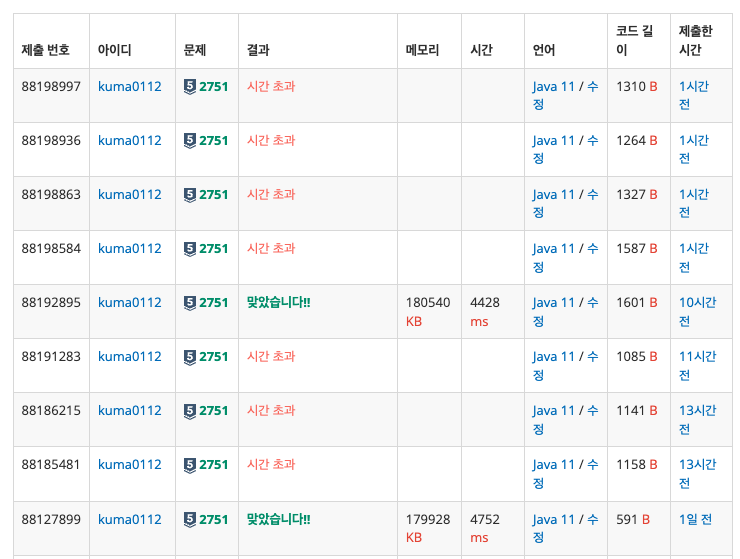Click '1시간 전' timestamp of submission 88198997
Viewport: 740px width, 559px height.
(x=694, y=95)
